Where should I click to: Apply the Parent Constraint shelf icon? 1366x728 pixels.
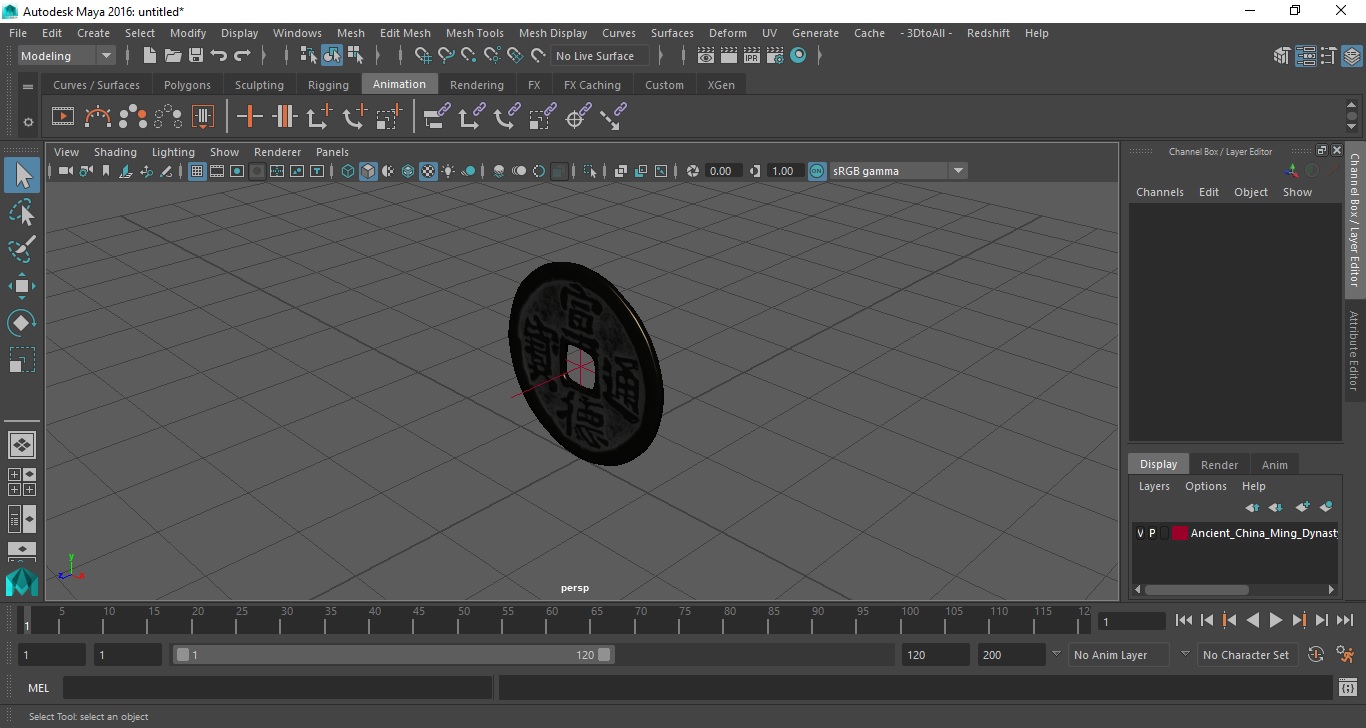point(435,117)
